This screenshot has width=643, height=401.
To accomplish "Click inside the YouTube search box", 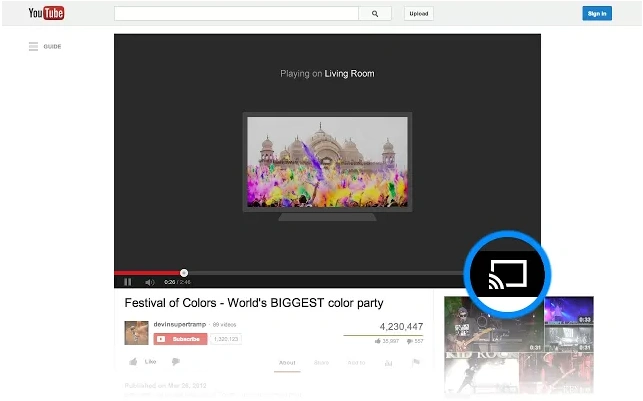I will [236, 14].
